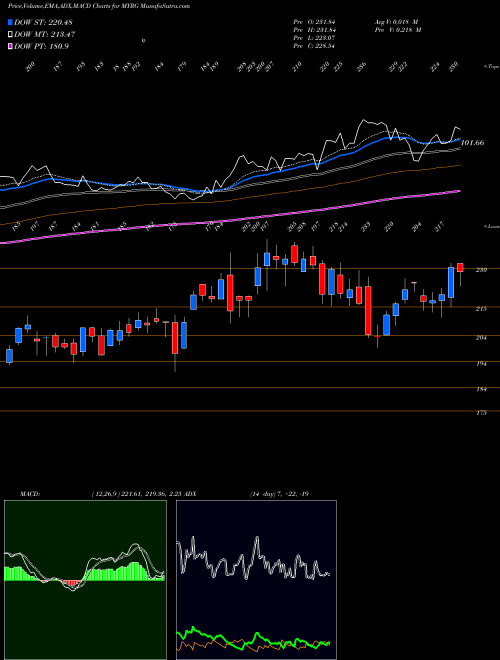This screenshot has width=500, height=660.
Task: Click the large red candle dropping to 204
Action: pyautogui.click(x=368, y=311)
